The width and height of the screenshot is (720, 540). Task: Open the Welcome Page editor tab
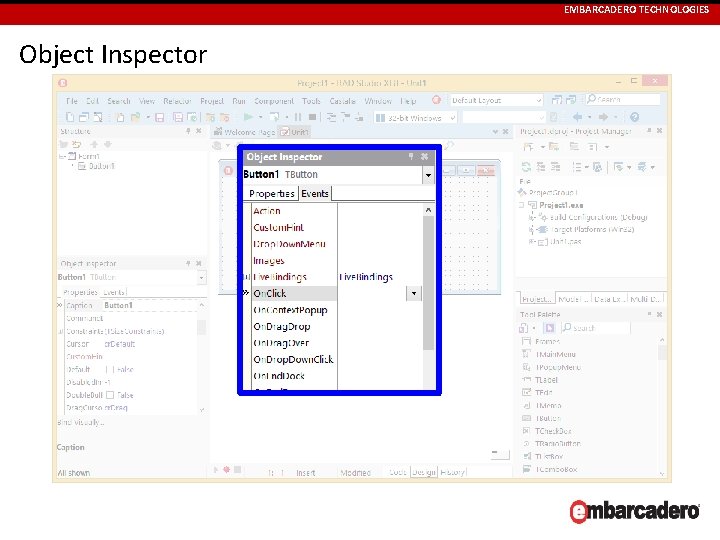coord(245,132)
